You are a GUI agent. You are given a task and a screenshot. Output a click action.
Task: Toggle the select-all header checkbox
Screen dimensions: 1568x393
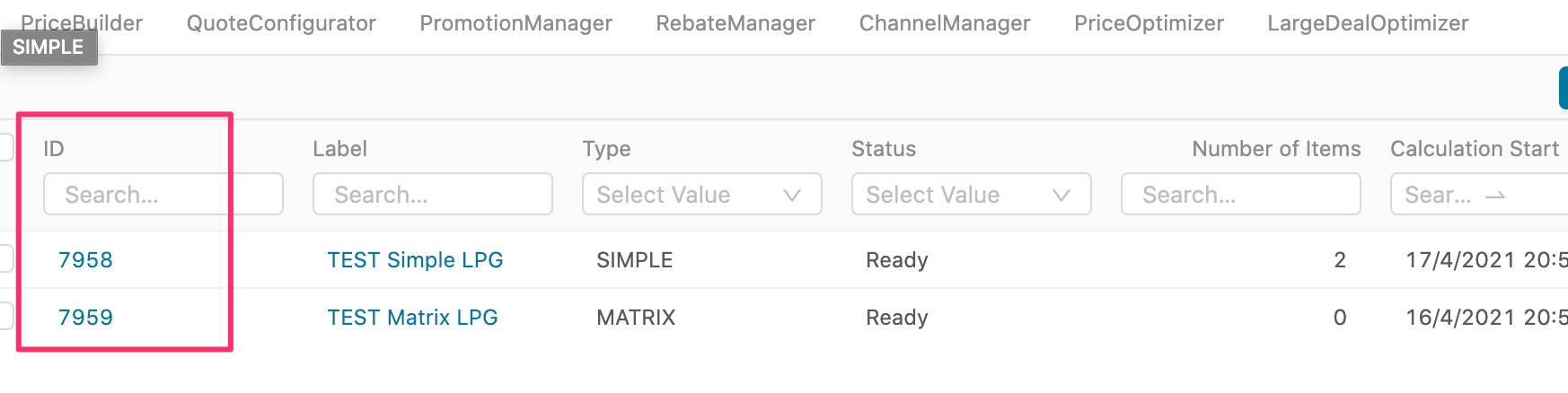[x=5, y=147]
